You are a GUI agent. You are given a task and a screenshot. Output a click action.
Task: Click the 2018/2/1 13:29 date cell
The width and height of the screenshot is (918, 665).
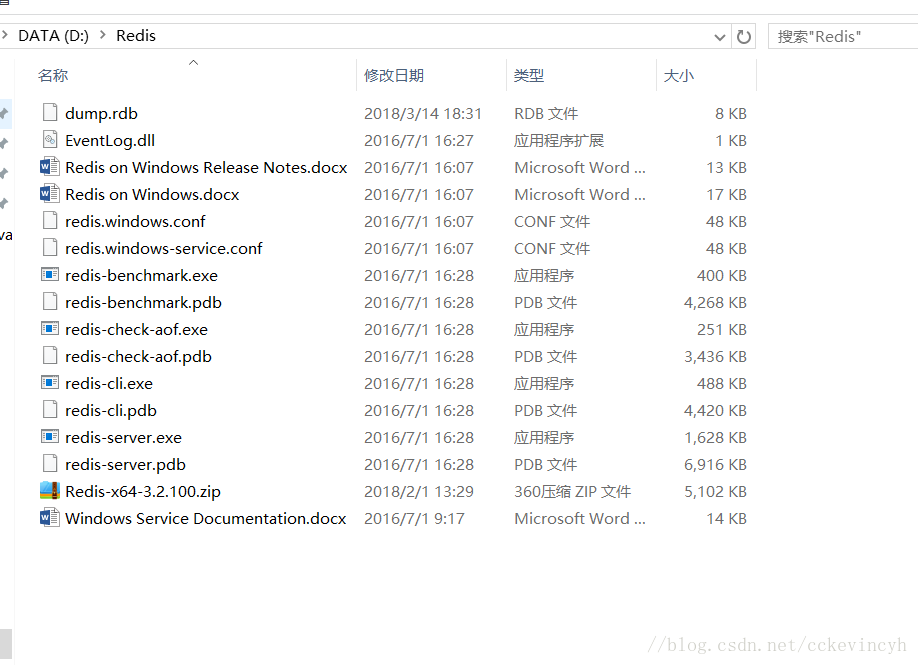(x=419, y=491)
